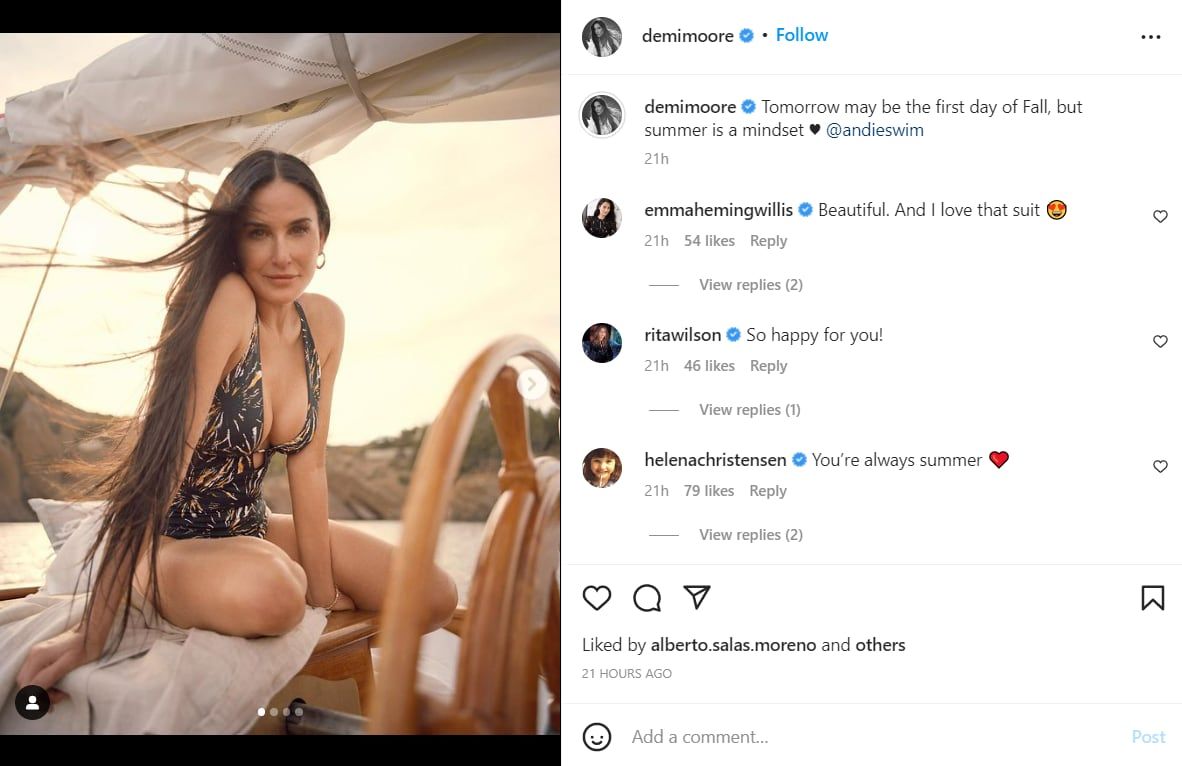Expand replies under emmahemingwillis's comment
Viewport: 1182px width, 766px height.
point(751,284)
